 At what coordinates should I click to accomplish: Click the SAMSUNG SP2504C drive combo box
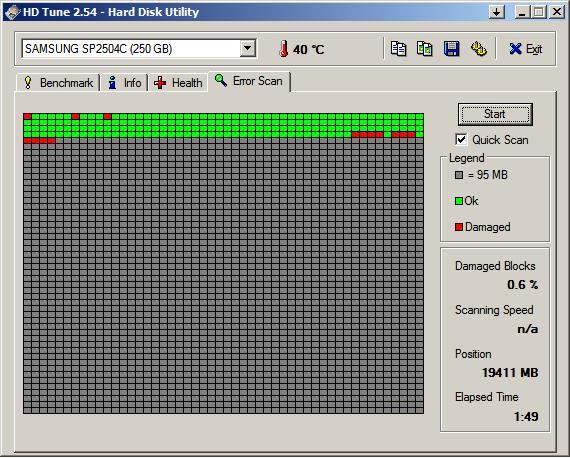point(139,48)
